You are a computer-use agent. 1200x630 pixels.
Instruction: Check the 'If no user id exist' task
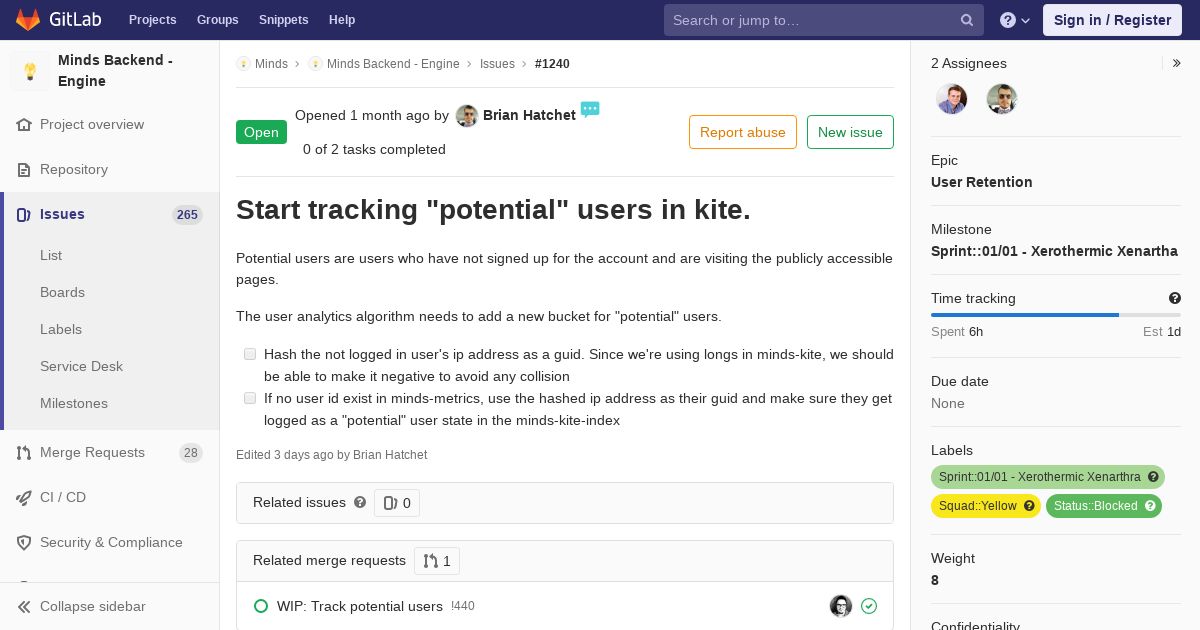tap(250, 398)
